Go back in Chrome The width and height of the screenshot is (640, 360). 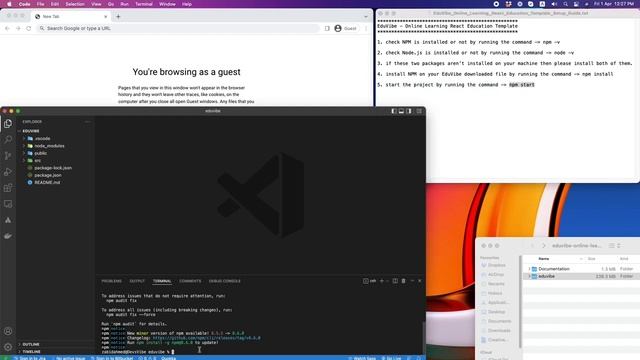pos(7,28)
